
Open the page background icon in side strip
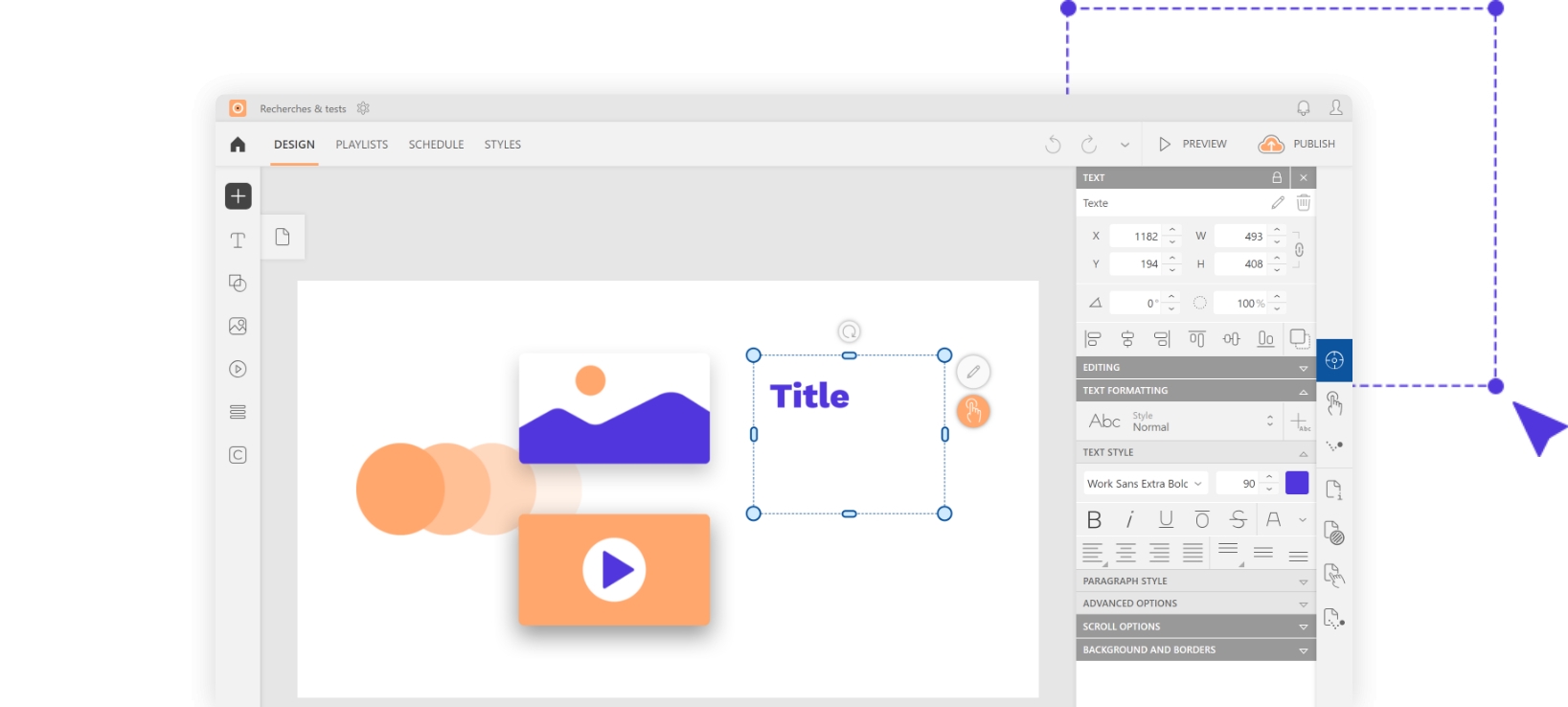[x=1334, y=533]
